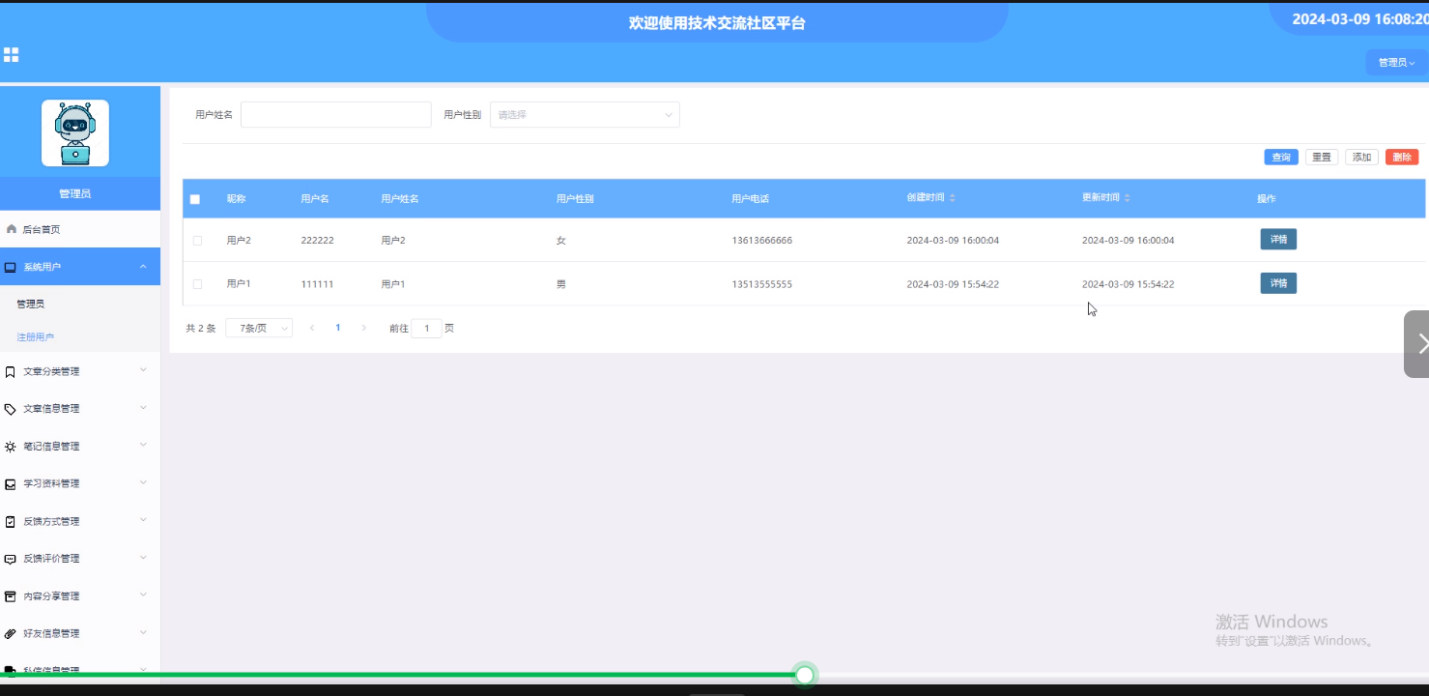Screen dimensions: 1429x696
Task: Focus the 前往 page number input
Action: tap(427, 328)
